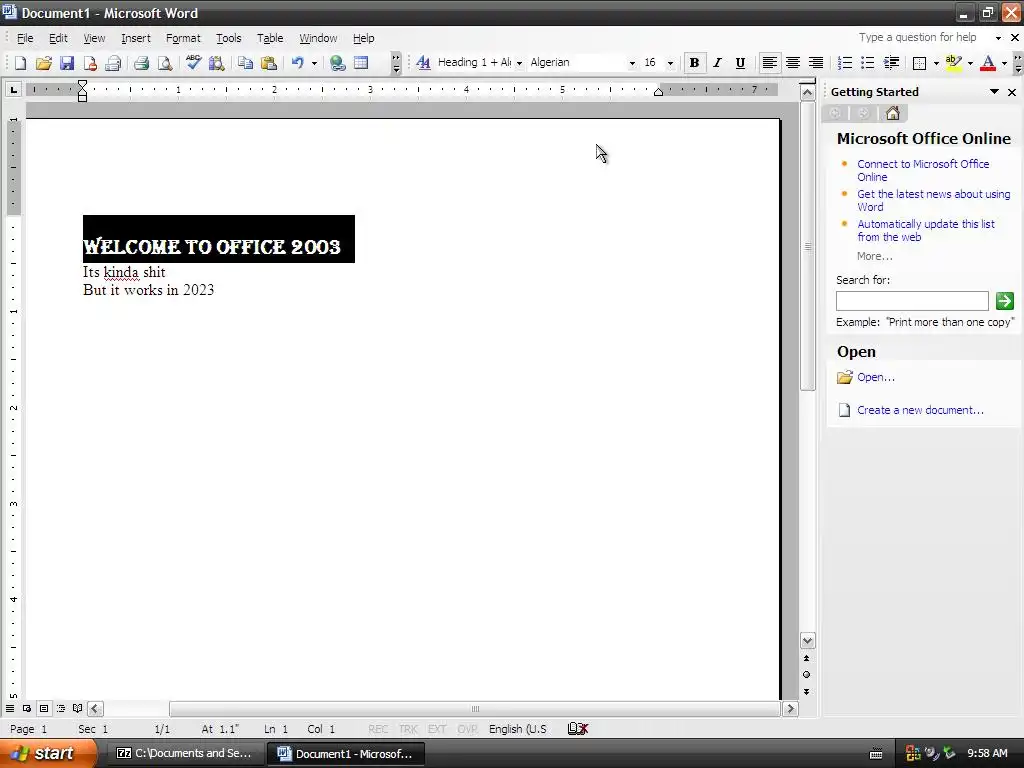
Task: Undo the last action with arrow icon
Action: click(x=297, y=63)
